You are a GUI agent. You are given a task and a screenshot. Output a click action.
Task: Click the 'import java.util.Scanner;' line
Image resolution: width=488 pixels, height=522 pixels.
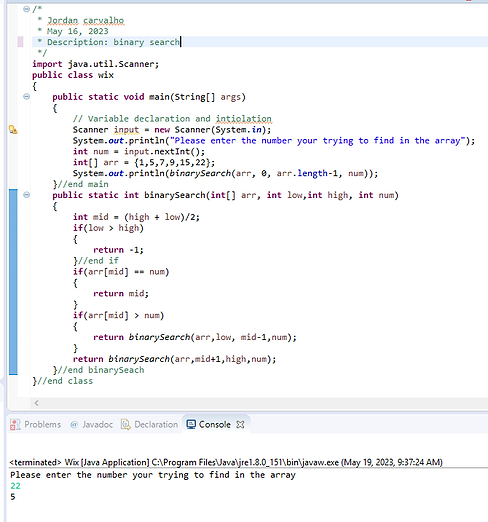pyautogui.click(x=96, y=64)
